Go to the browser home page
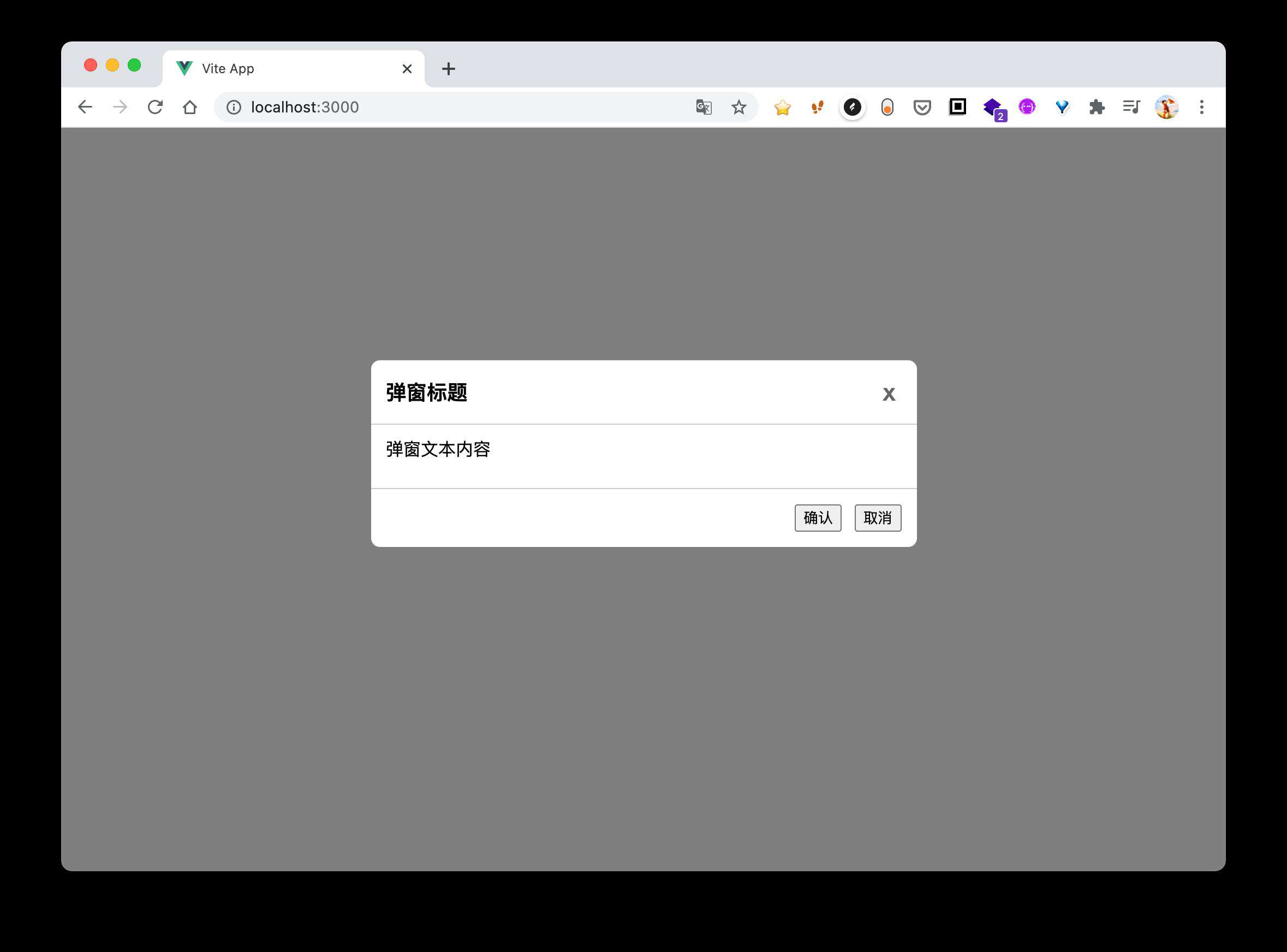The width and height of the screenshot is (1287, 952). coord(190,107)
